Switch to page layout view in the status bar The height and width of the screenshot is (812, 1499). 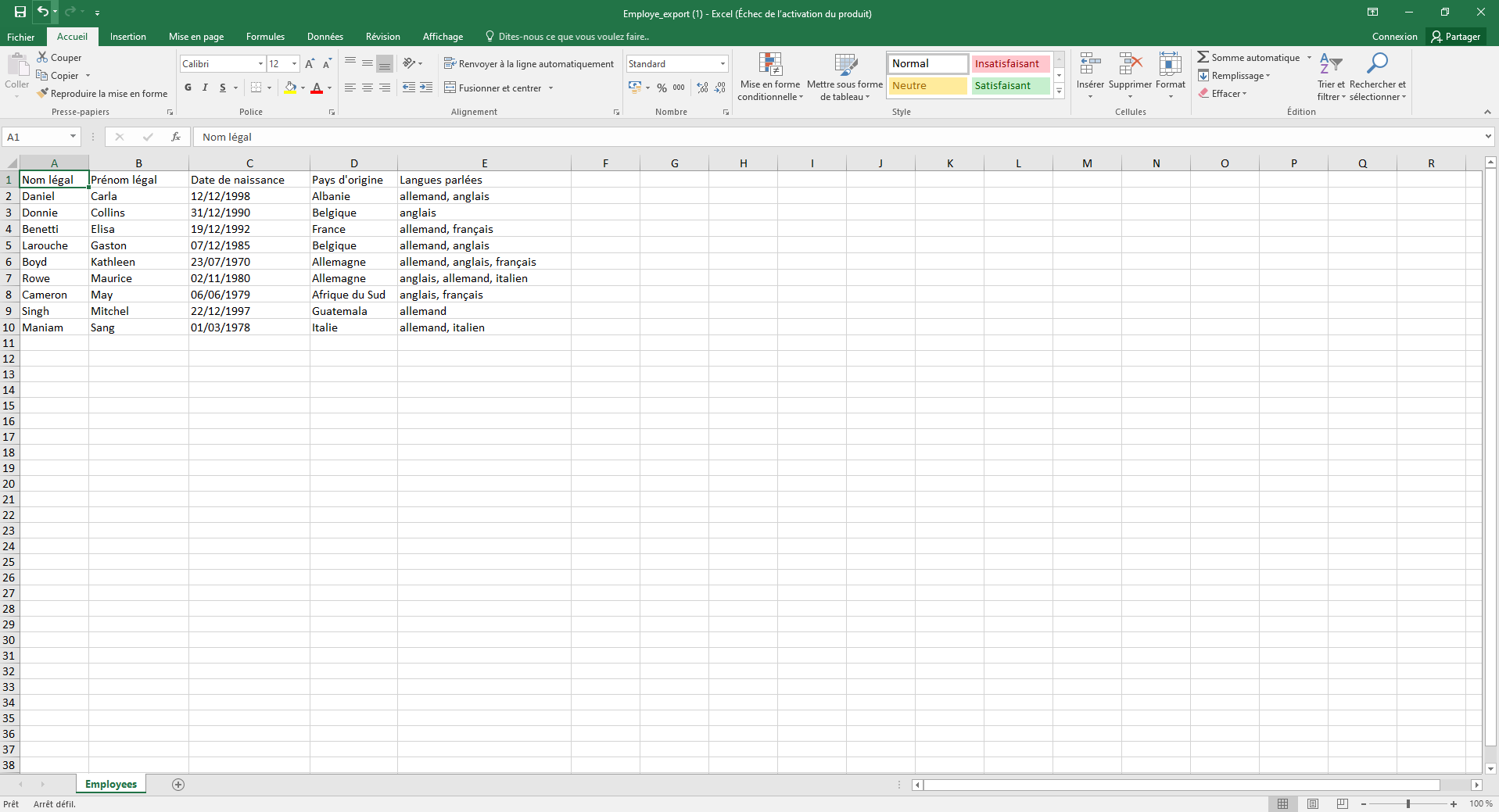1313,803
